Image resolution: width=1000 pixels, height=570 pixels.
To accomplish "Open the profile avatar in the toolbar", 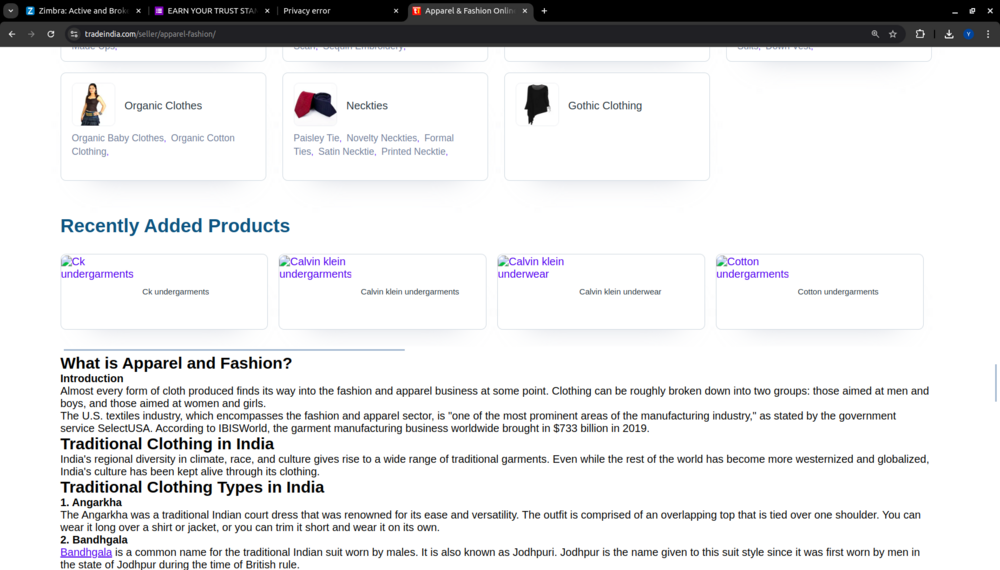I will point(968,34).
